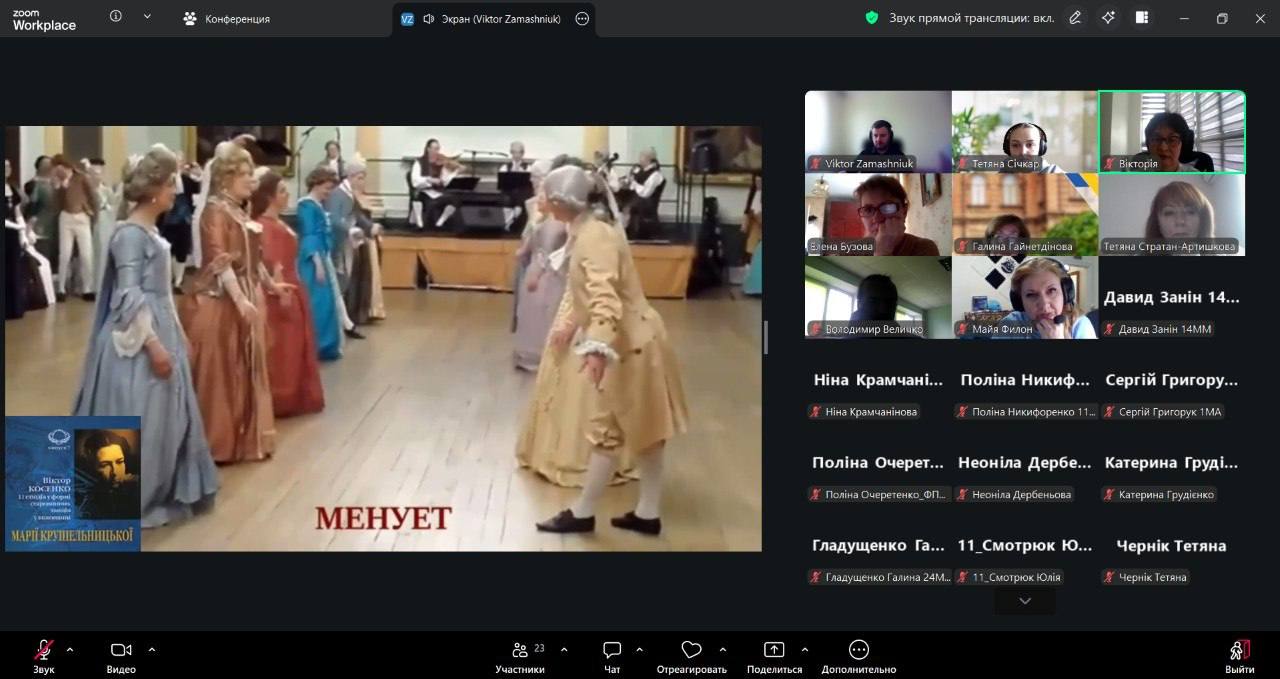Open the Конференция tab
Viewport: 1280px width, 679px height.
pyautogui.click(x=227, y=19)
